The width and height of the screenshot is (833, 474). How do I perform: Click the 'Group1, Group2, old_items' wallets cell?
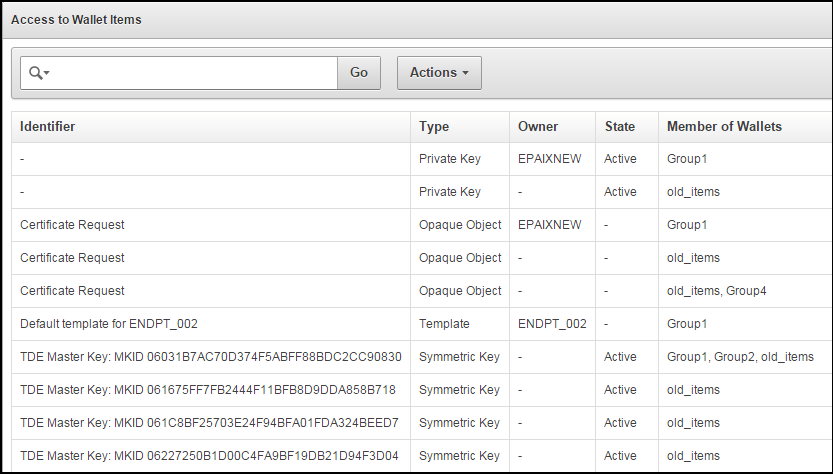[740, 357]
